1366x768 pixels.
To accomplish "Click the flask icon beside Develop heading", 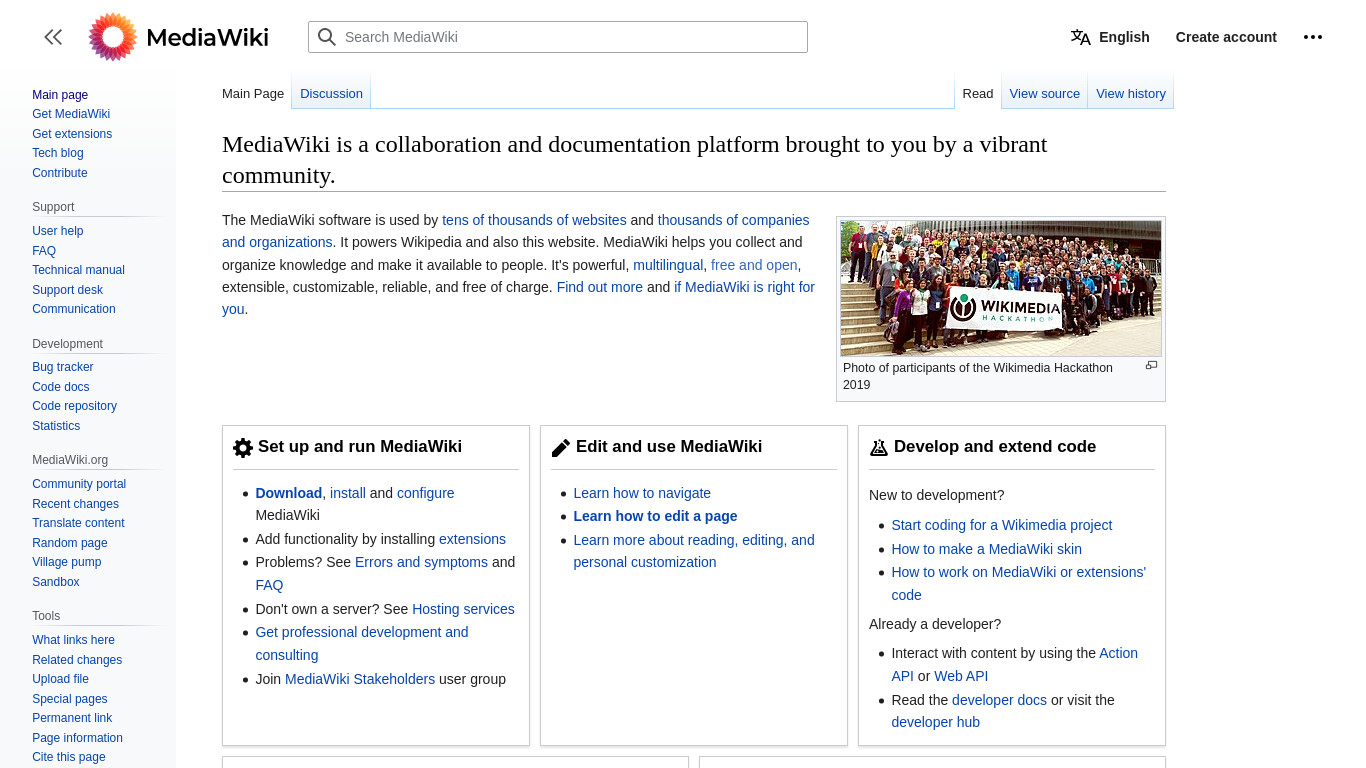I will pyautogui.click(x=879, y=448).
